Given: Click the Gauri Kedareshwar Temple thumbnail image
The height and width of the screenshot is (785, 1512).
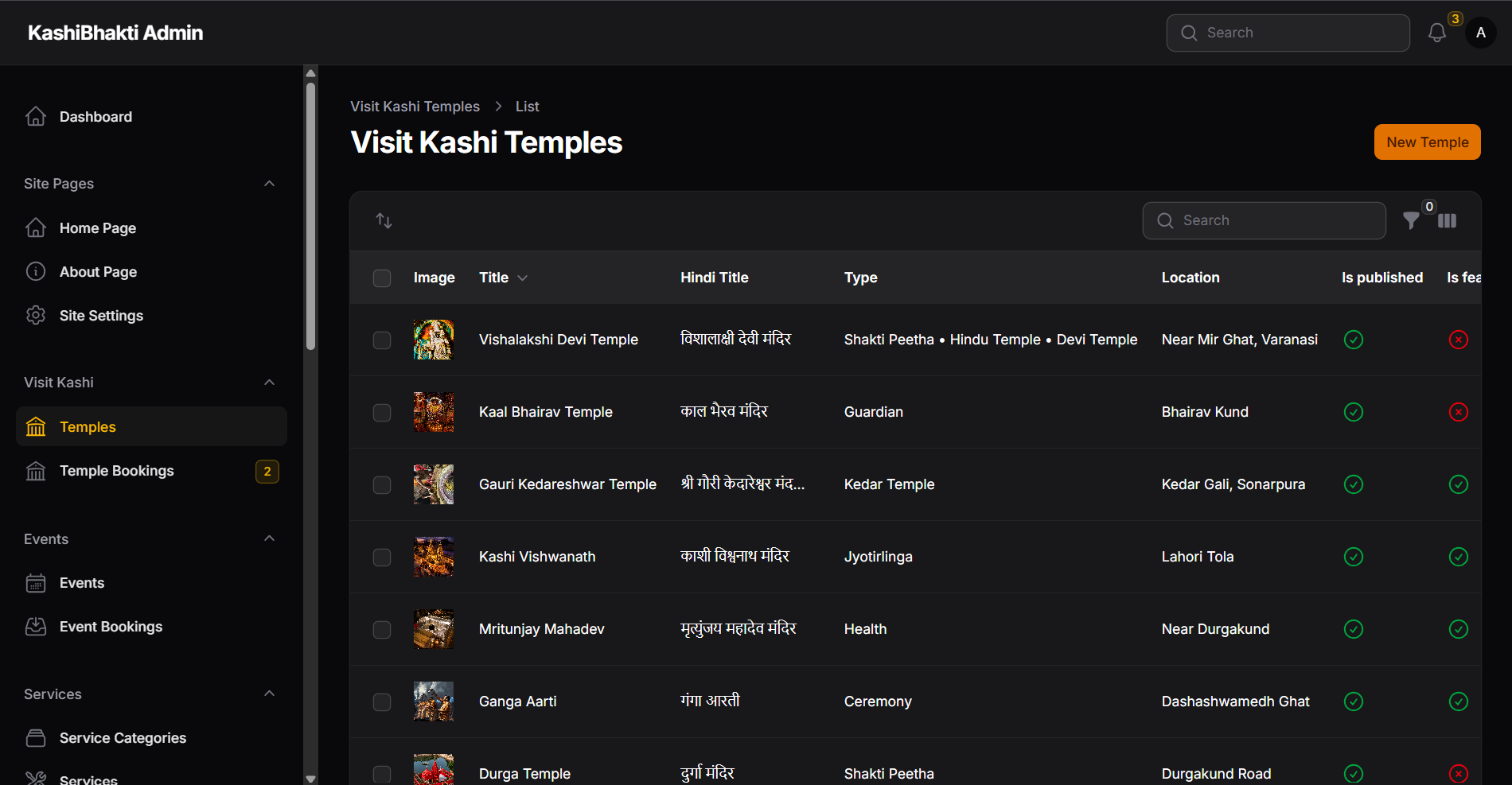Looking at the screenshot, I should point(434,484).
